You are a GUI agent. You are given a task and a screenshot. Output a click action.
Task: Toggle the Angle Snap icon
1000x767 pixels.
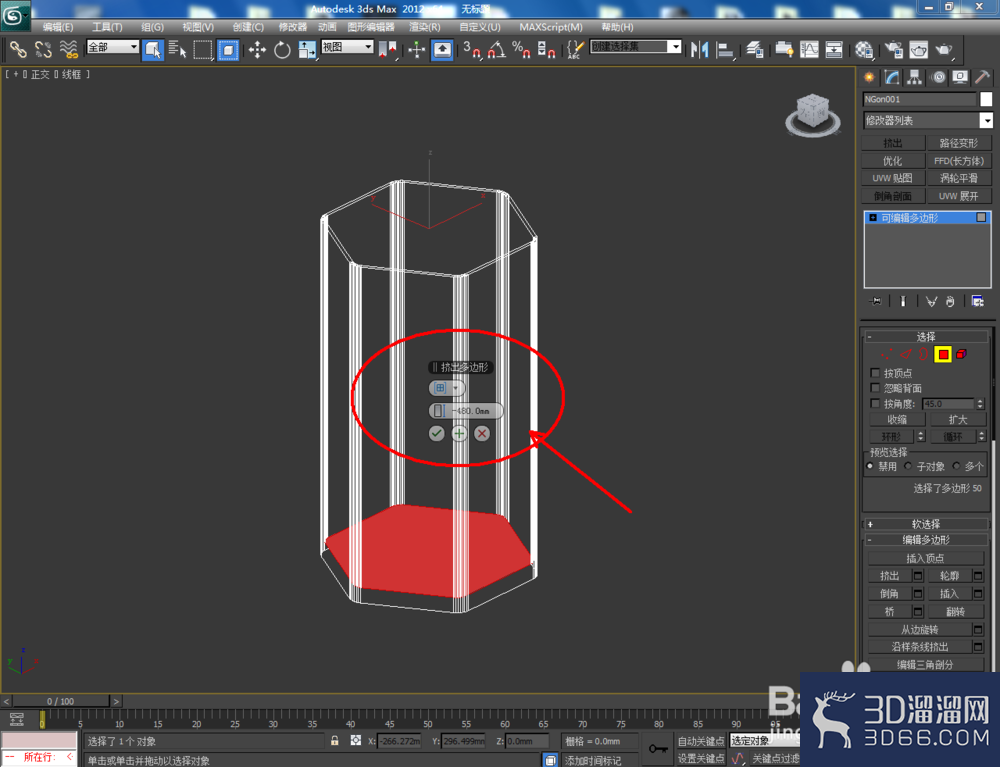(497, 49)
